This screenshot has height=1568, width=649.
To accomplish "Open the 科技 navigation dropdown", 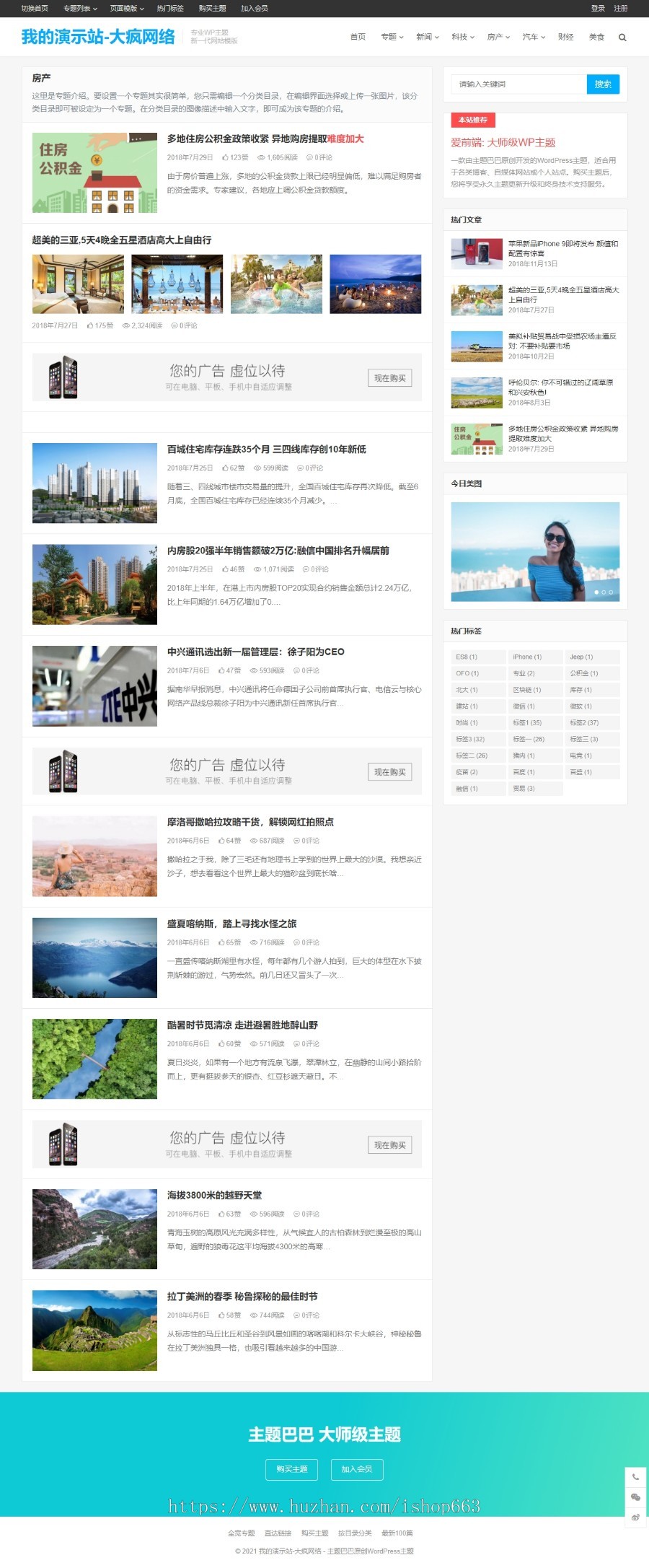I will (x=463, y=37).
